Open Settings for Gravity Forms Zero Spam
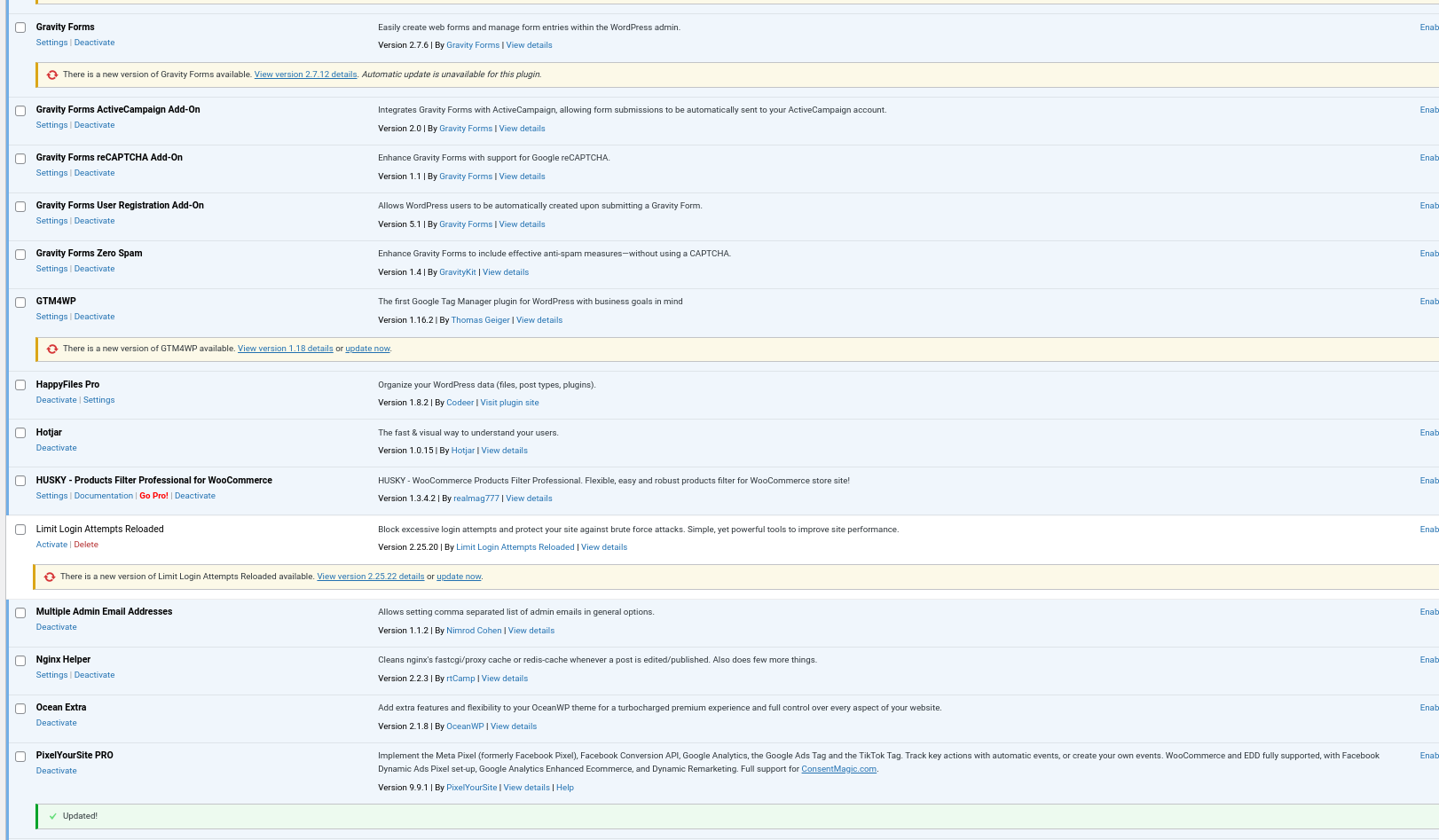This screenshot has height=840, width=1439. [x=51, y=269]
